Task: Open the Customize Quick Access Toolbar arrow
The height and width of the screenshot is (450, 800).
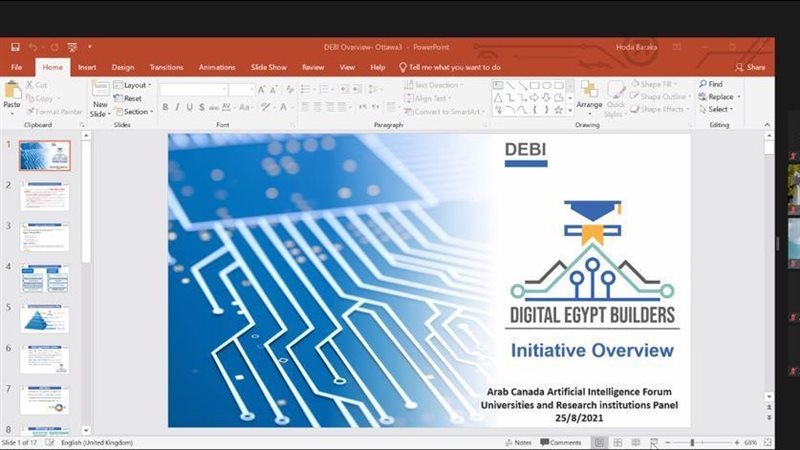Action: 90,47
